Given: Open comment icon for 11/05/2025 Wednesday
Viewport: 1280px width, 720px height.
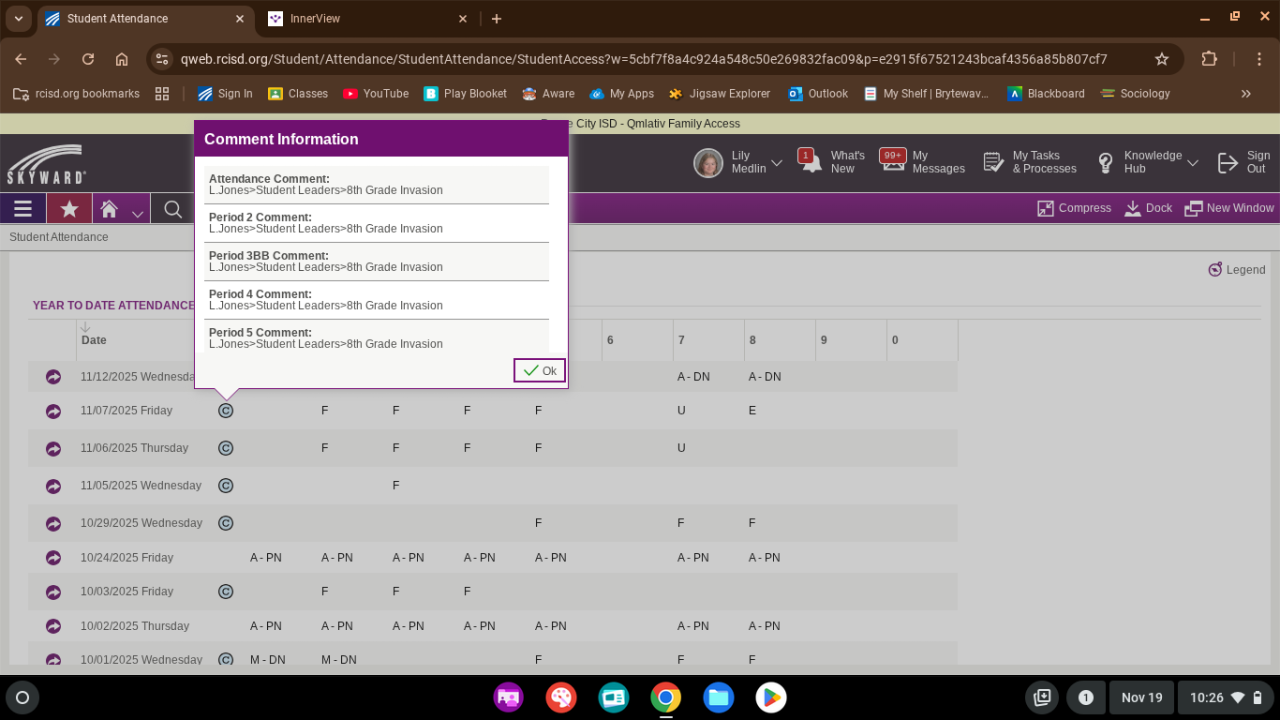Looking at the screenshot, I should (x=226, y=486).
